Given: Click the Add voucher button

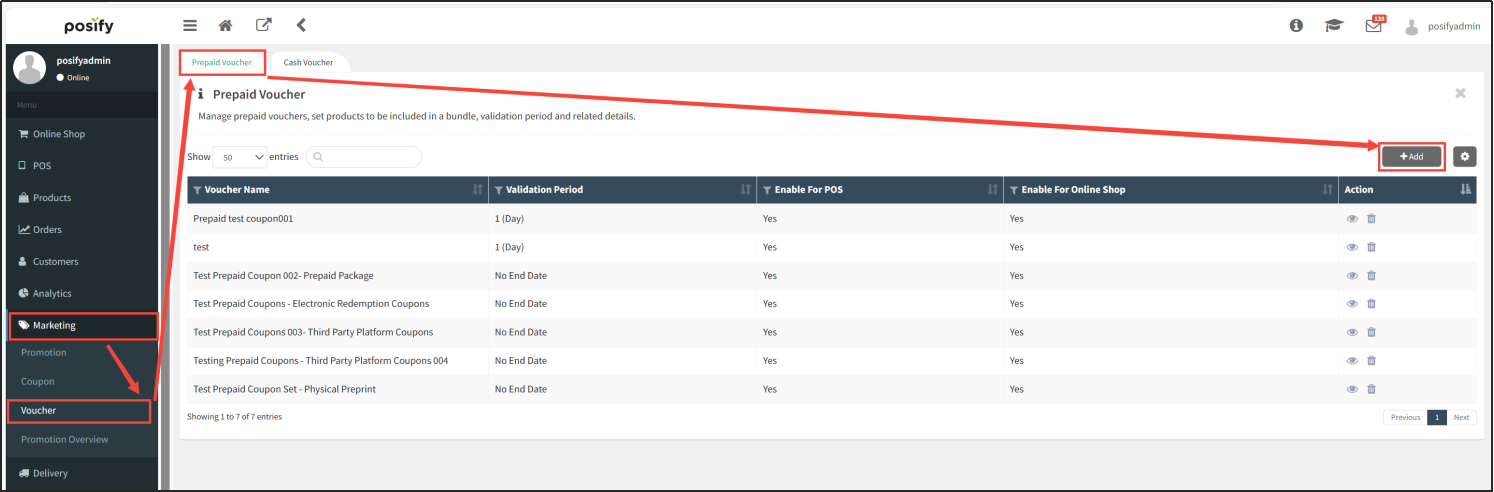Looking at the screenshot, I should pos(1411,156).
